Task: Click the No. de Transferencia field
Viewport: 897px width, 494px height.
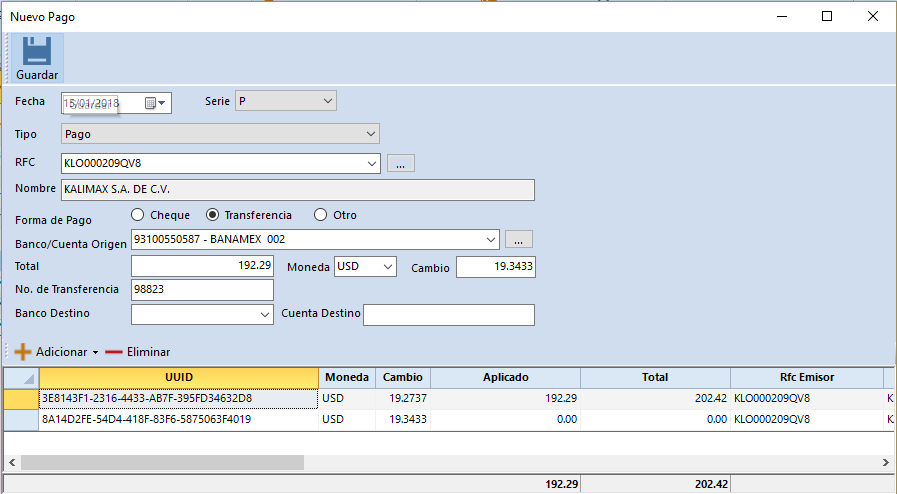Action: 202,290
